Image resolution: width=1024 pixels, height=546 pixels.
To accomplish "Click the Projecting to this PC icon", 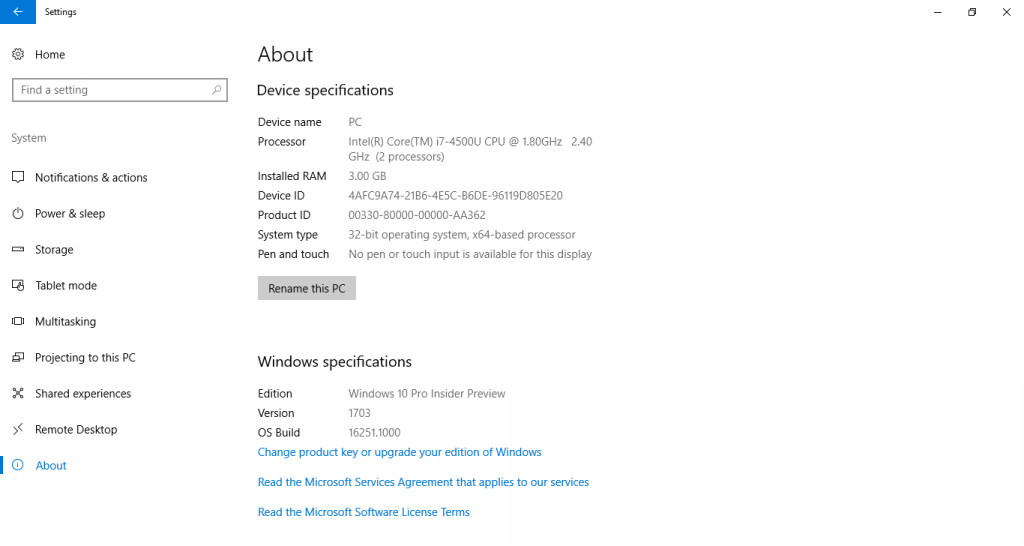I will pyautogui.click(x=18, y=357).
